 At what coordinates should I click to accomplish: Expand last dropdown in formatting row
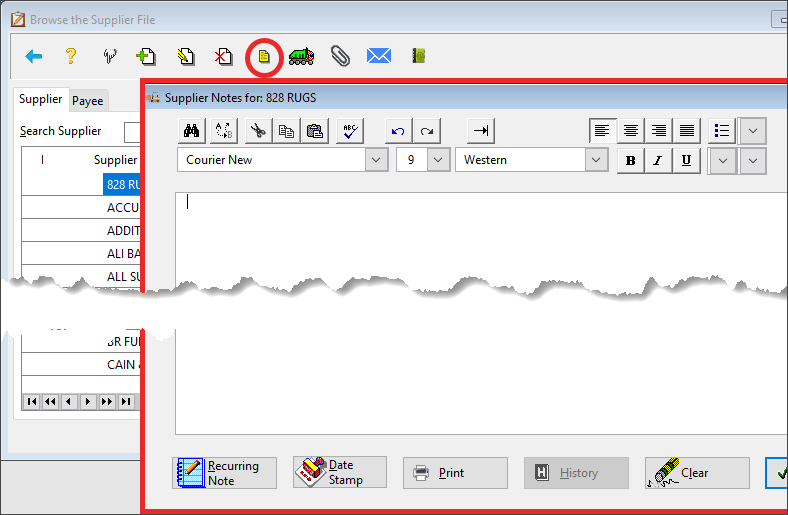(x=752, y=161)
